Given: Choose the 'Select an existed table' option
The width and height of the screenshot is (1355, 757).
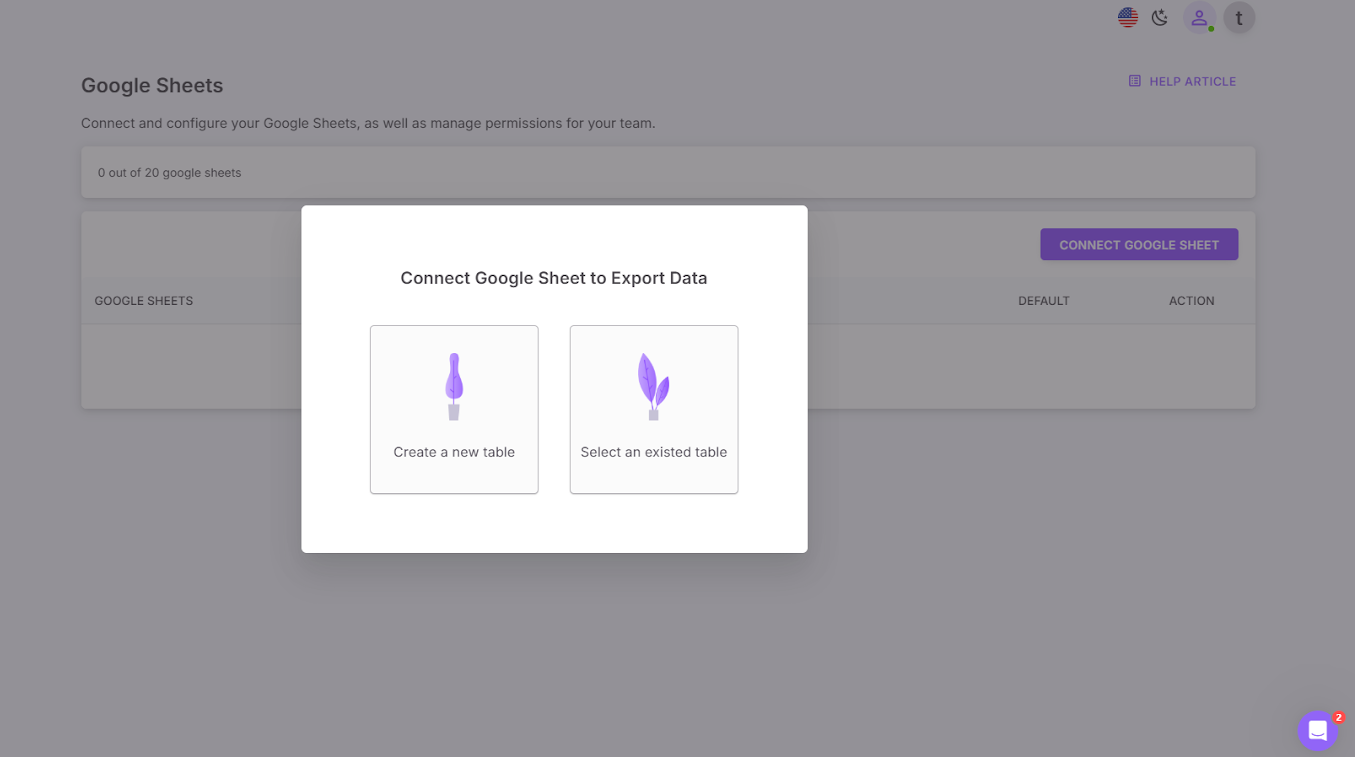Looking at the screenshot, I should (x=653, y=409).
